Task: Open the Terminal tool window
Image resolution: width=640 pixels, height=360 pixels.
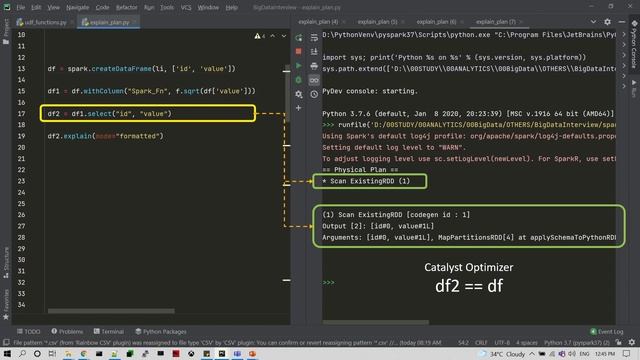Action: point(109,331)
